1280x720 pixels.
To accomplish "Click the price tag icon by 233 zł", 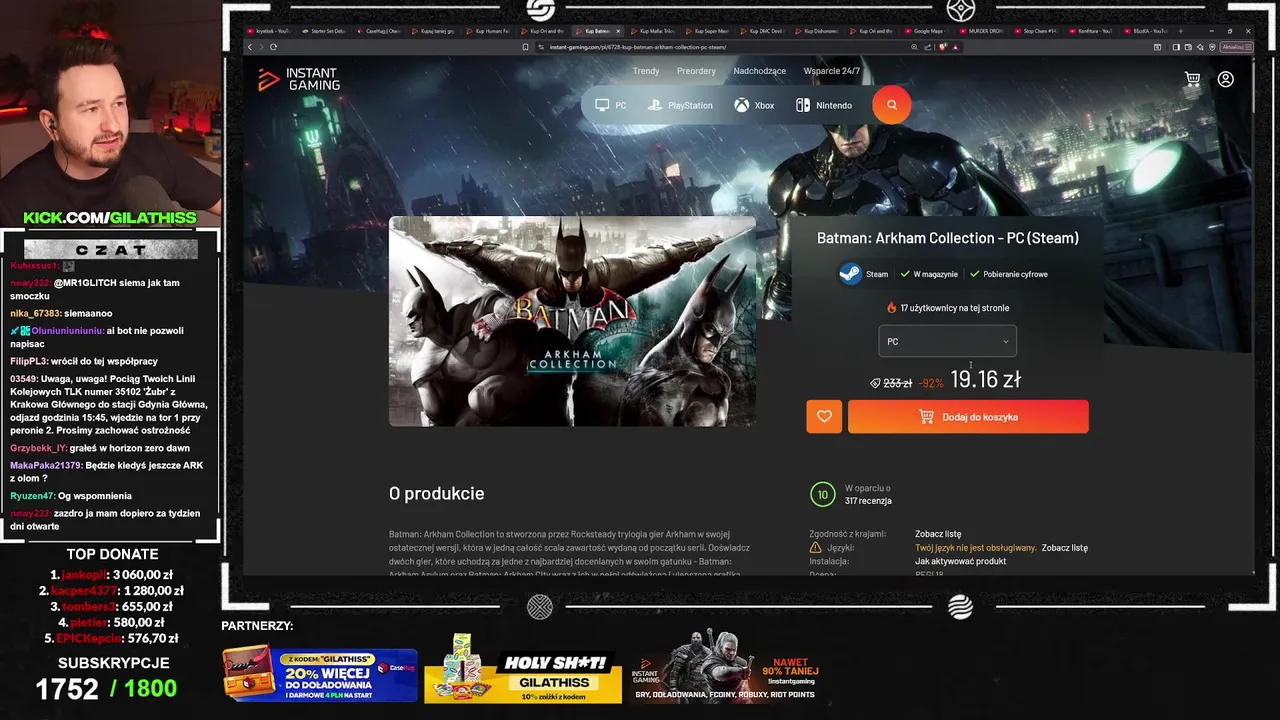I will coord(875,383).
